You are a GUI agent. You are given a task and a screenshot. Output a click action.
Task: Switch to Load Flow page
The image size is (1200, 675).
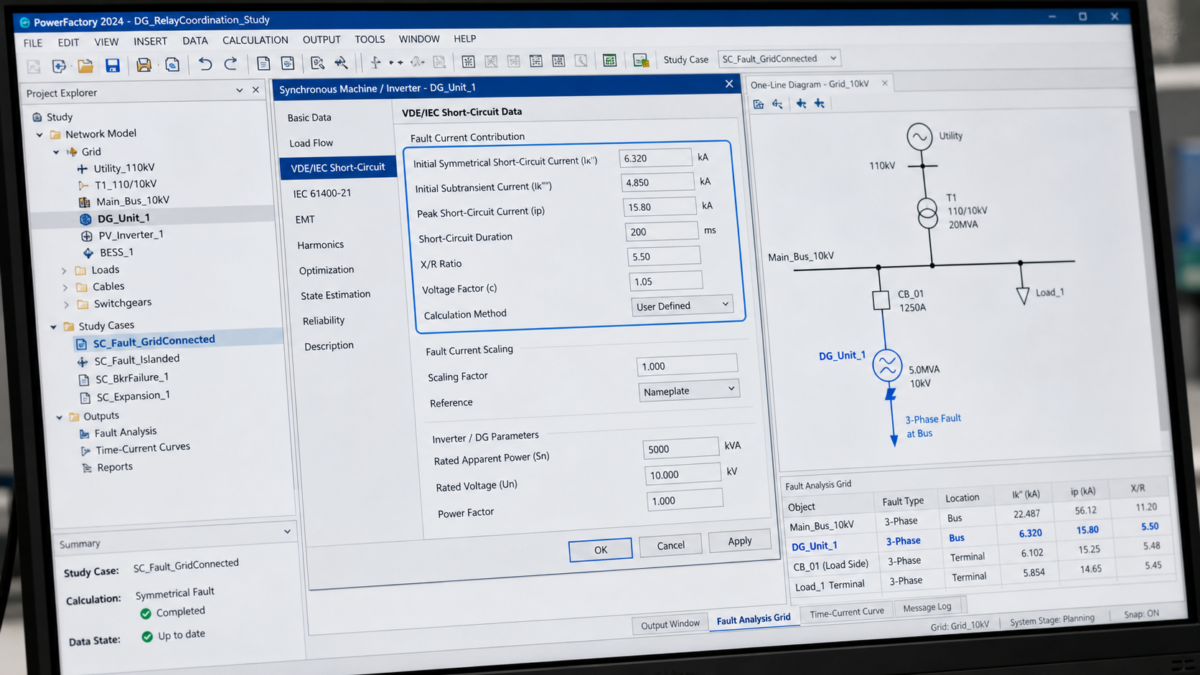tap(311, 143)
